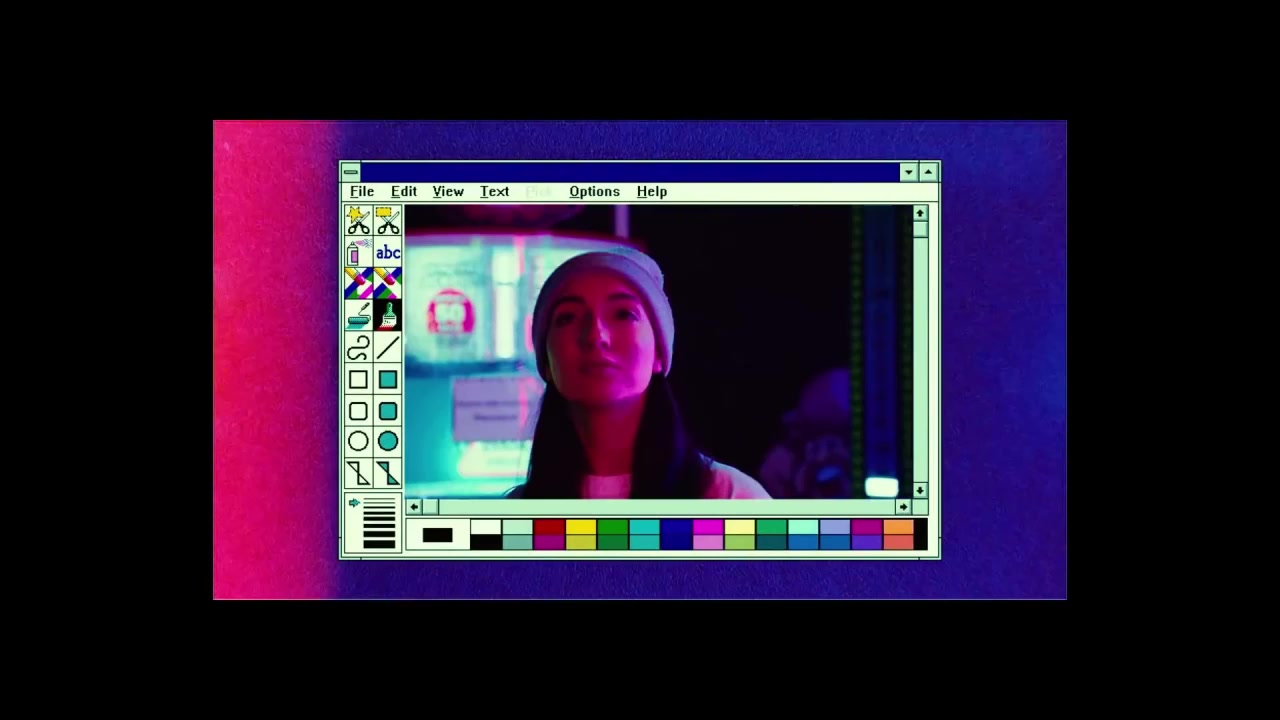Choose the thinnest line width
The image size is (1280, 720).
[x=379, y=499]
